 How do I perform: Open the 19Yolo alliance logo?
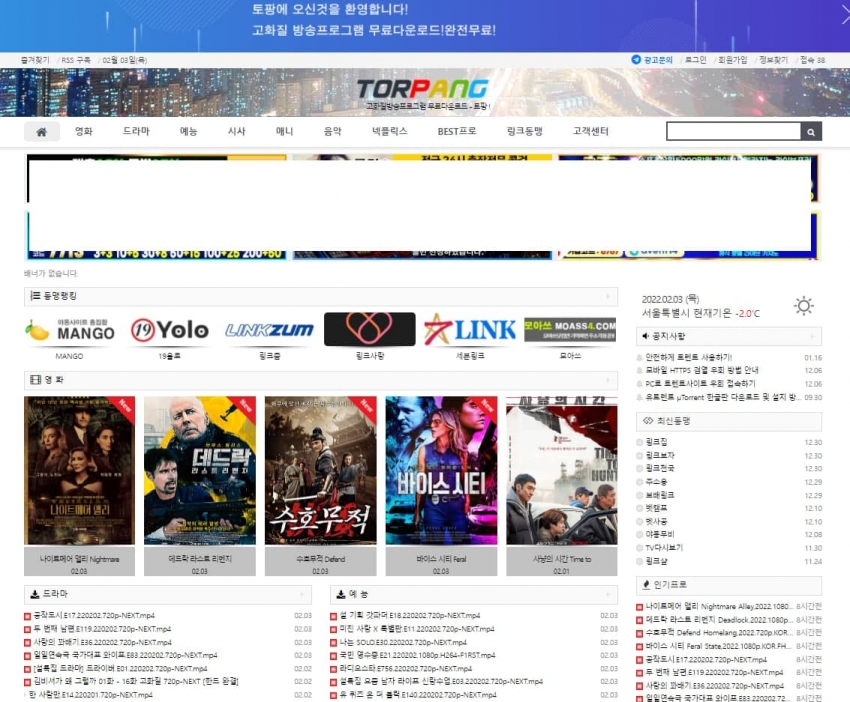tap(170, 330)
